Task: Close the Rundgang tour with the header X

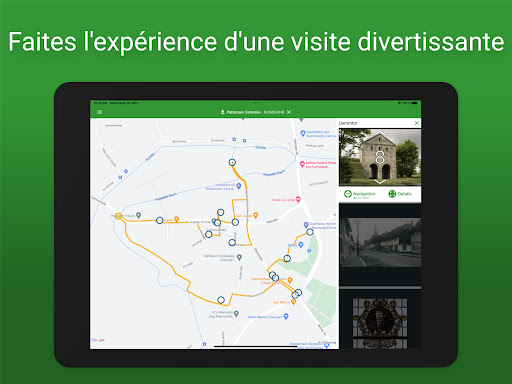Action: point(289,112)
